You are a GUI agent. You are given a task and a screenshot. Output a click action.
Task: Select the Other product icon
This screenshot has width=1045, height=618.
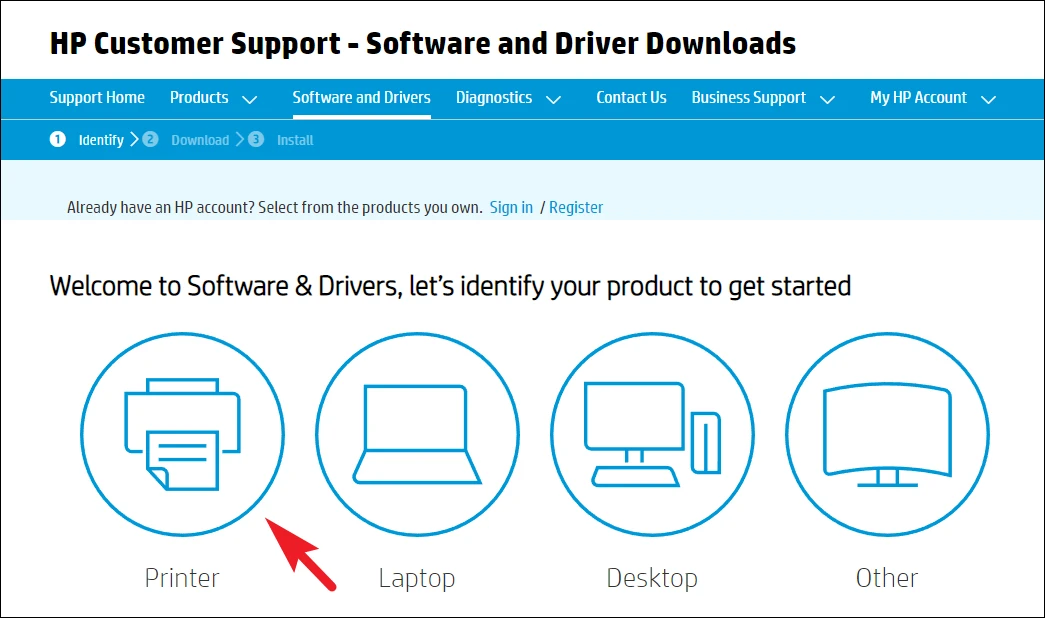coord(887,435)
